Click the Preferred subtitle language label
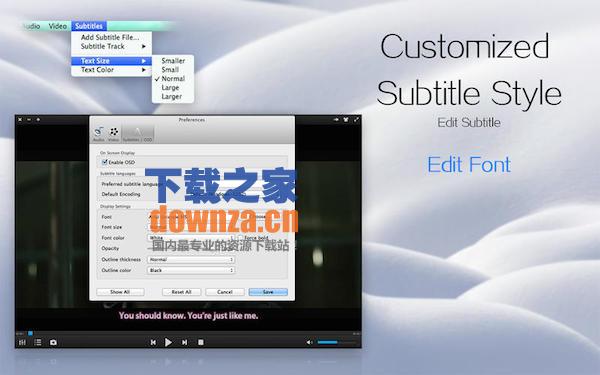The image size is (600, 375). [132, 184]
